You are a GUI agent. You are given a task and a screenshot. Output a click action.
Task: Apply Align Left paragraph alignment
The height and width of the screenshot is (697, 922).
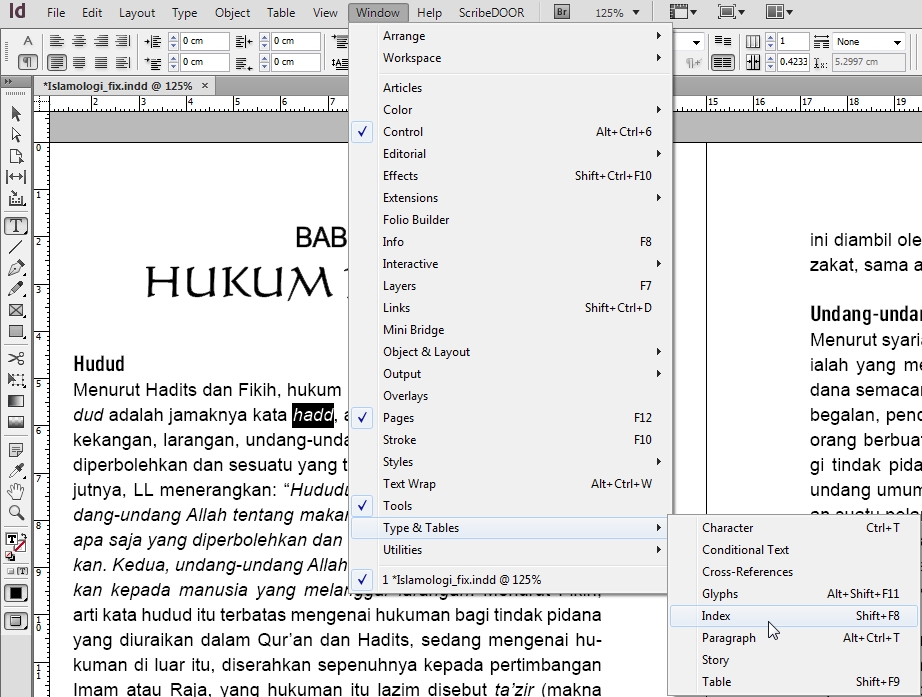(x=56, y=41)
